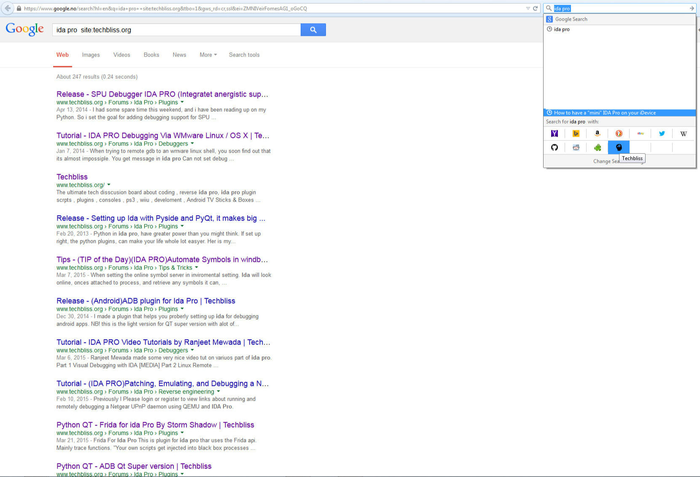700x477 pixels.
Task: Open 'IDA PRO Video Tutorials by Ranjeet Mewada' result
Action: click(x=163, y=342)
